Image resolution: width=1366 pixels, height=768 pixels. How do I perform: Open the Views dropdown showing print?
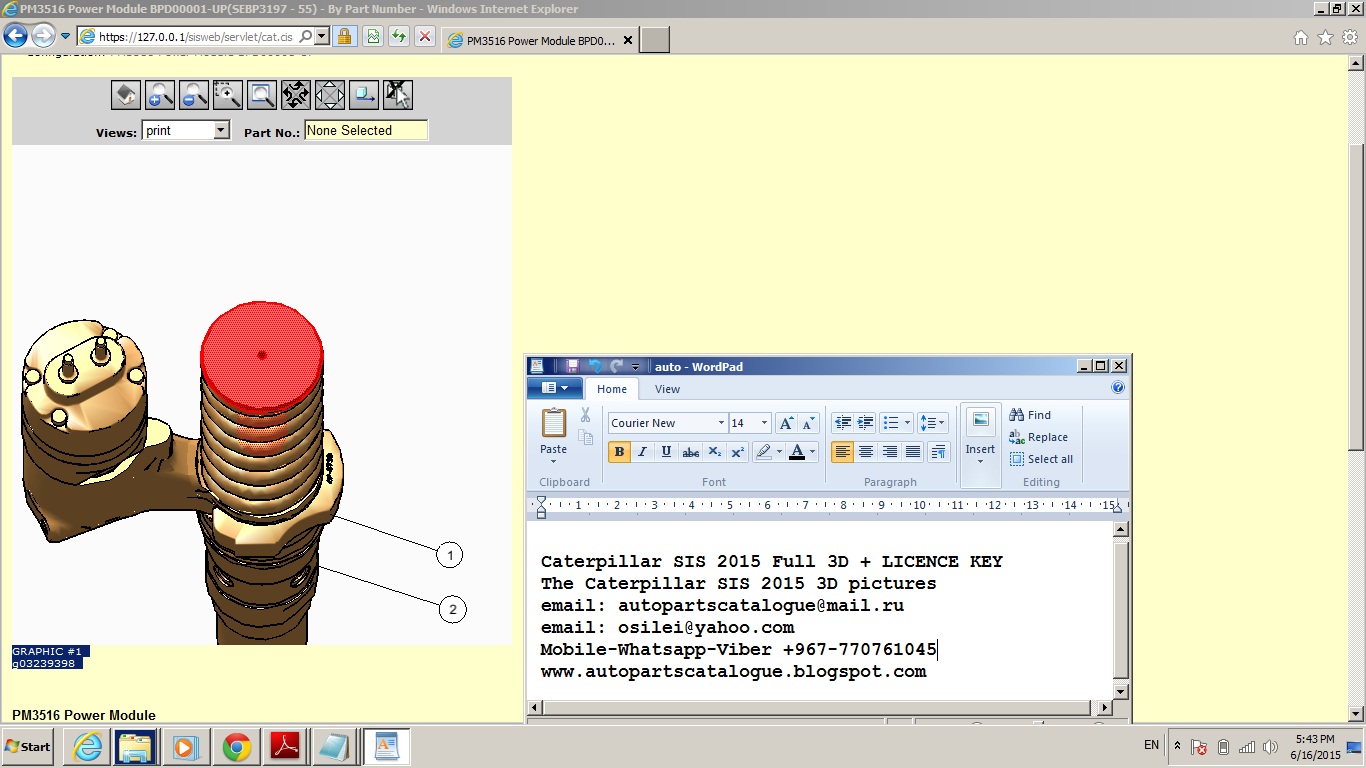point(187,131)
